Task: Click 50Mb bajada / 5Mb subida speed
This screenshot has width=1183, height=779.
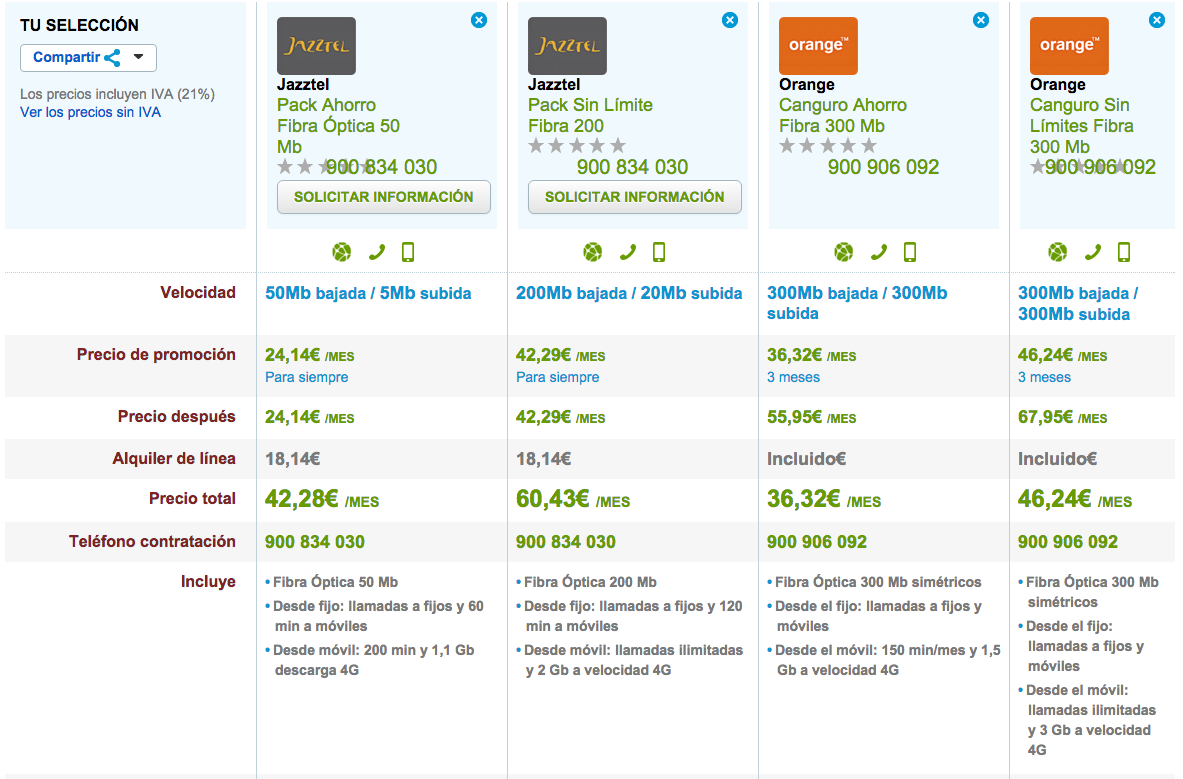Action: tap(368, 293)
